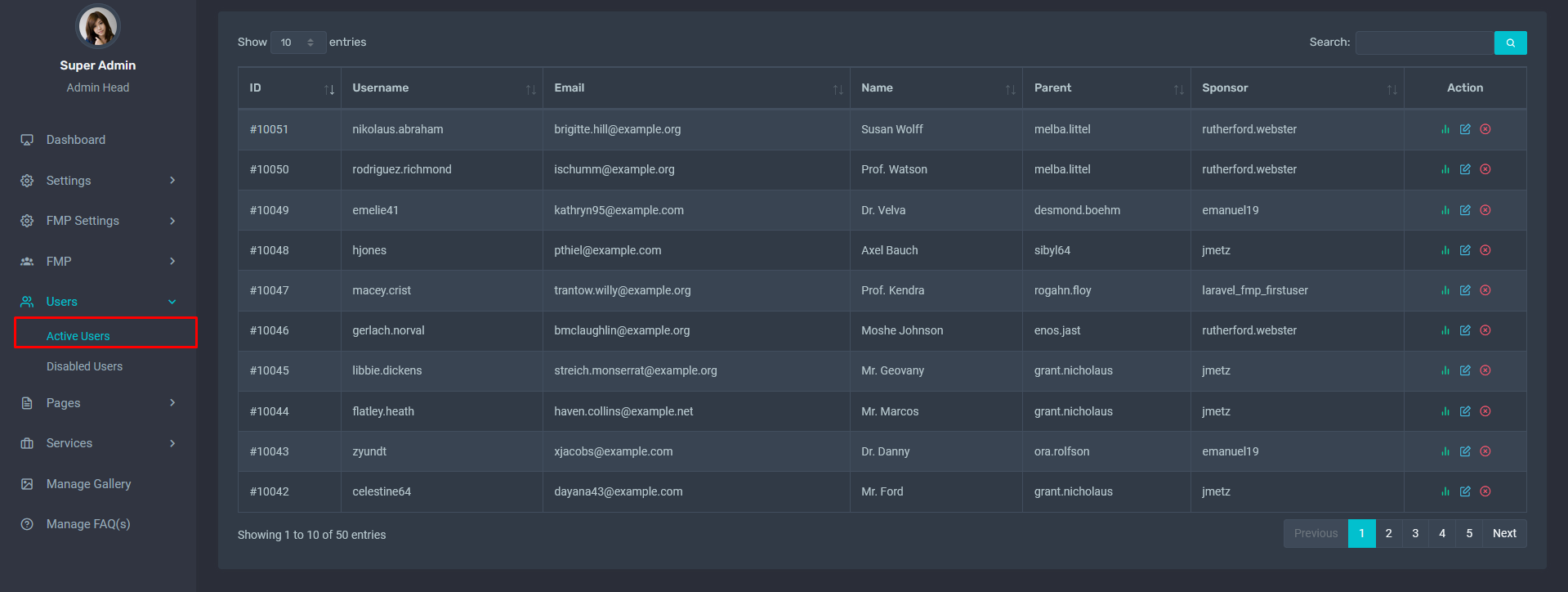Click edit icon for rodriguez.richmond row
The height and width of the screenshot is (592, 1568).
tap(1465, 169)
